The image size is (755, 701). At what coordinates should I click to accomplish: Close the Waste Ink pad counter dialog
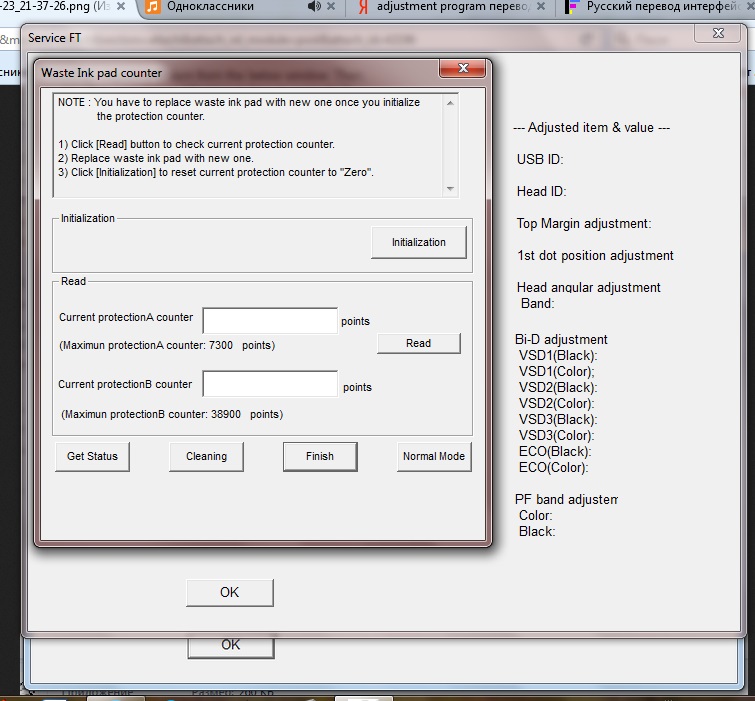(x=463, y=68)
